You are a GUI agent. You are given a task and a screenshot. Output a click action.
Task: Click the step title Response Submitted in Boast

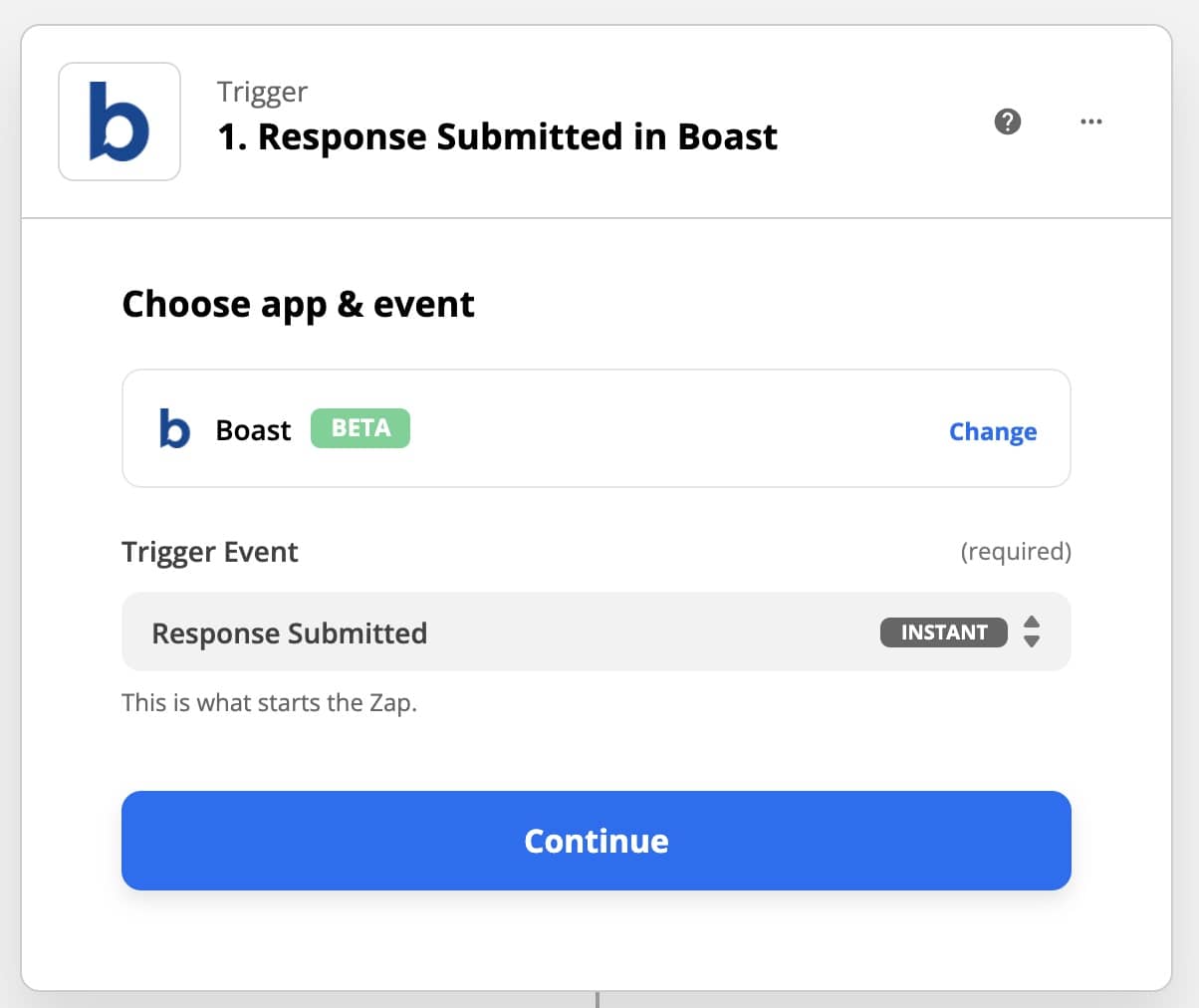[x=497, y=136]
